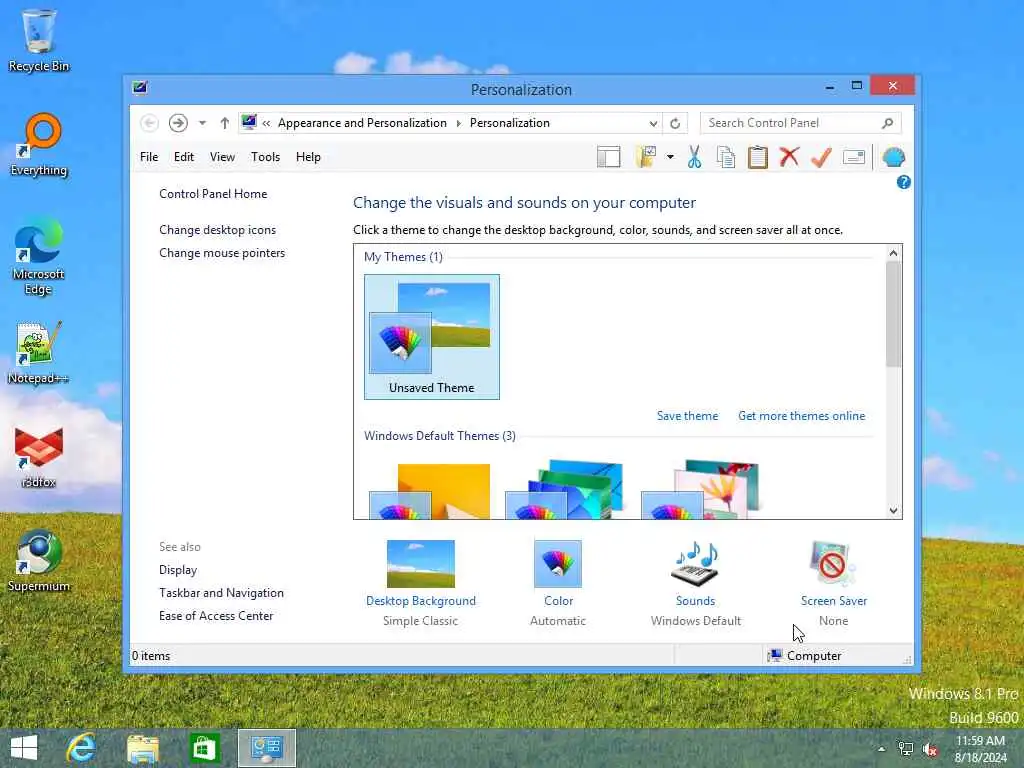
Task: Click the themes list scroll down arrow
Action: (x=893, y=511)
